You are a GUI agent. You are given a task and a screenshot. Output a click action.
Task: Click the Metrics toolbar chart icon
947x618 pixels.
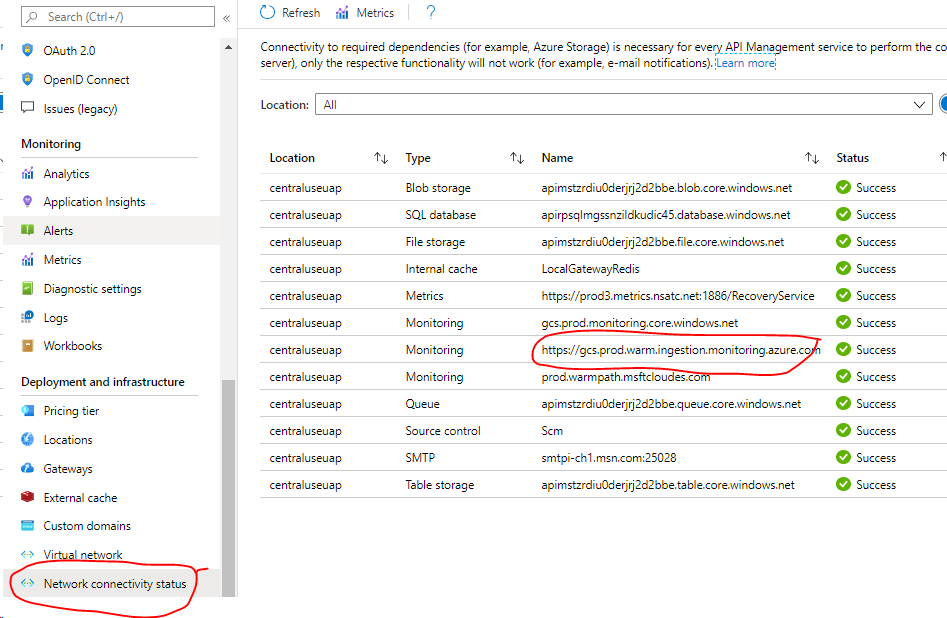(342, 13)
